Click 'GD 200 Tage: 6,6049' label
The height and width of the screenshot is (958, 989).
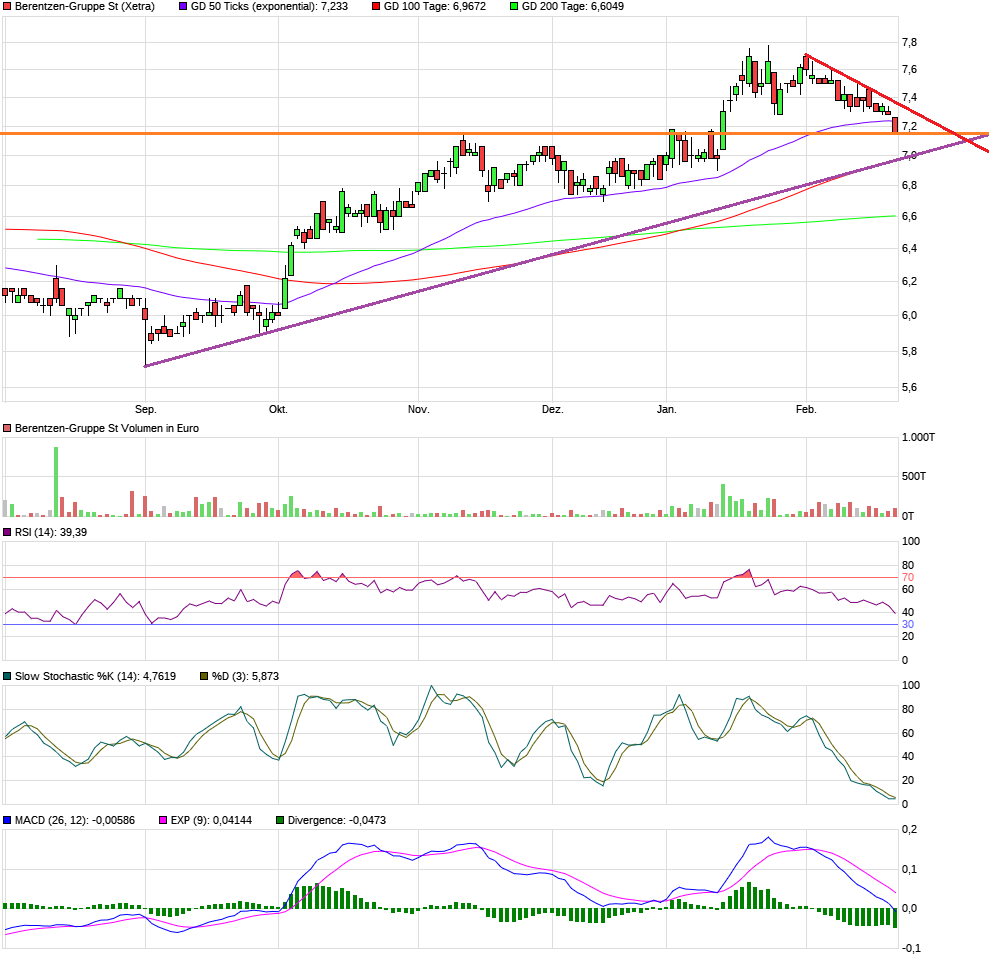[x=573, y=6]
